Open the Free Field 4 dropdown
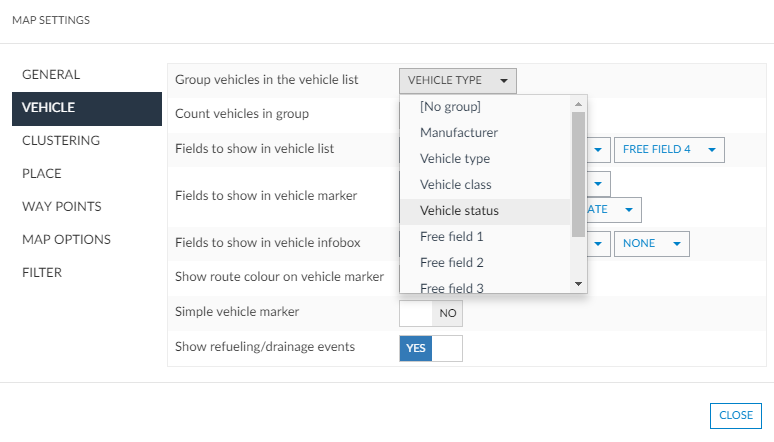The height and width of the screenshot is (442, 774). point(669,150)
